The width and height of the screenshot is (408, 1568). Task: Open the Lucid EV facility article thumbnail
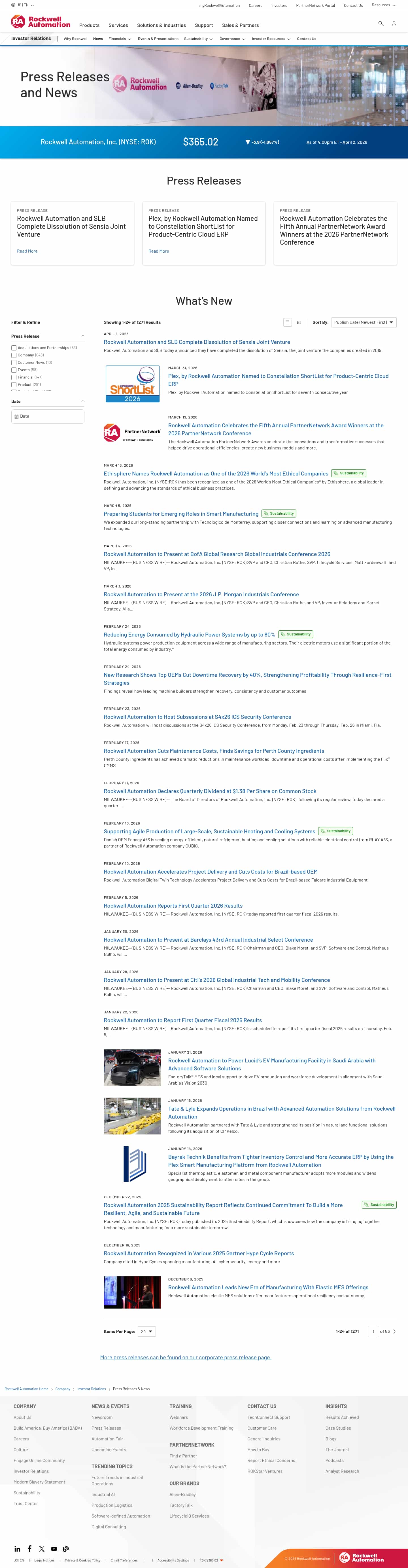click(x=132, y=1068)
